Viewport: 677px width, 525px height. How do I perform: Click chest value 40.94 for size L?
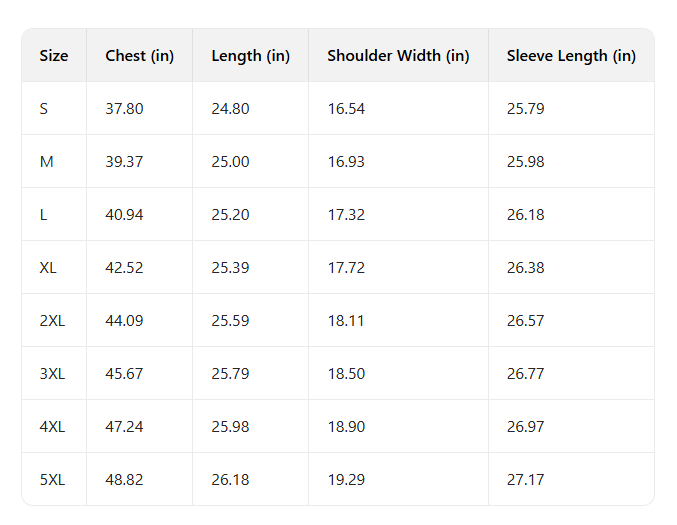[124, 215]
